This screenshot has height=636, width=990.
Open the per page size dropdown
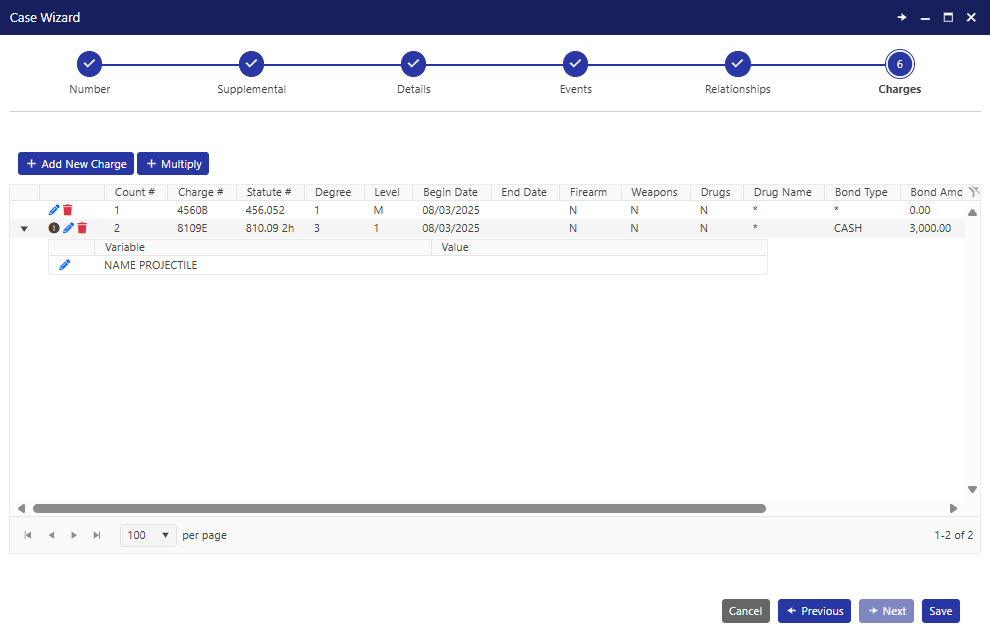point(148,535)
